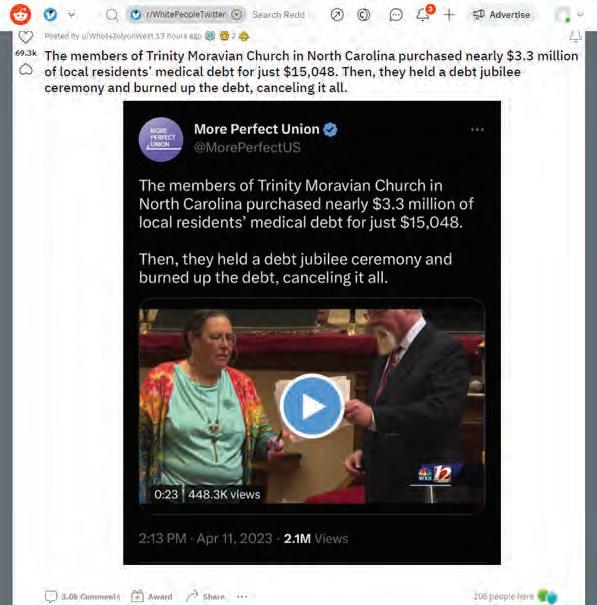Click the Advertise button
The image size is (597, 605).
tap(501, 15)
